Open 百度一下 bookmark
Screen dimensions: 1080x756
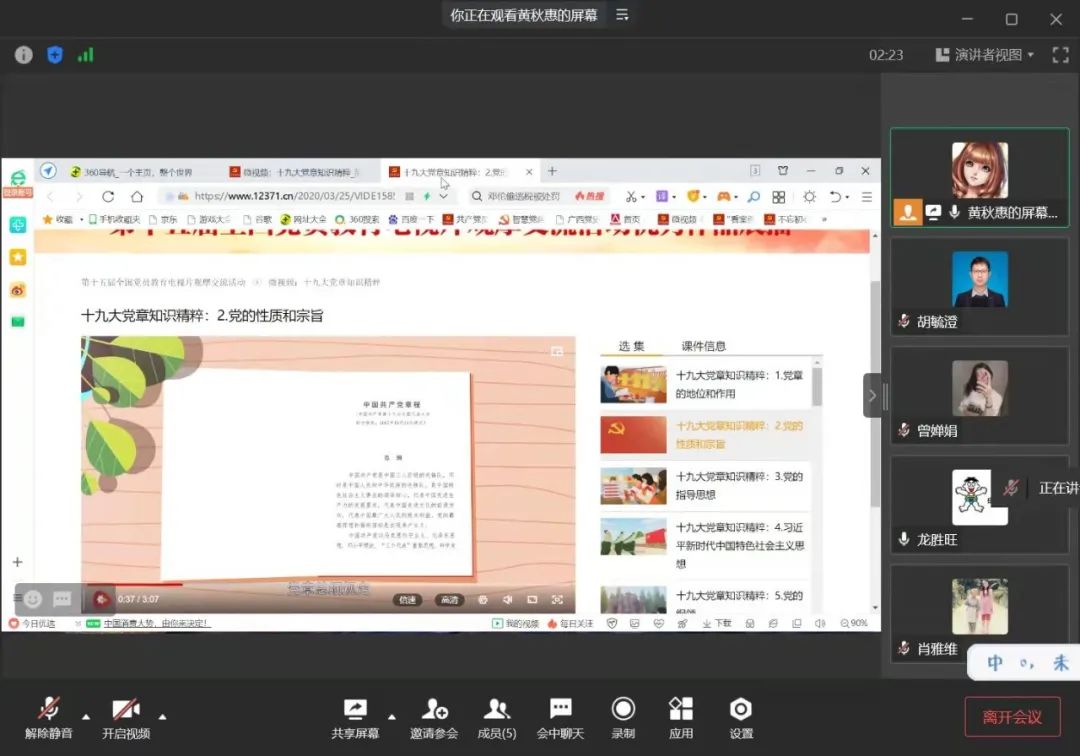click(411, 220)
